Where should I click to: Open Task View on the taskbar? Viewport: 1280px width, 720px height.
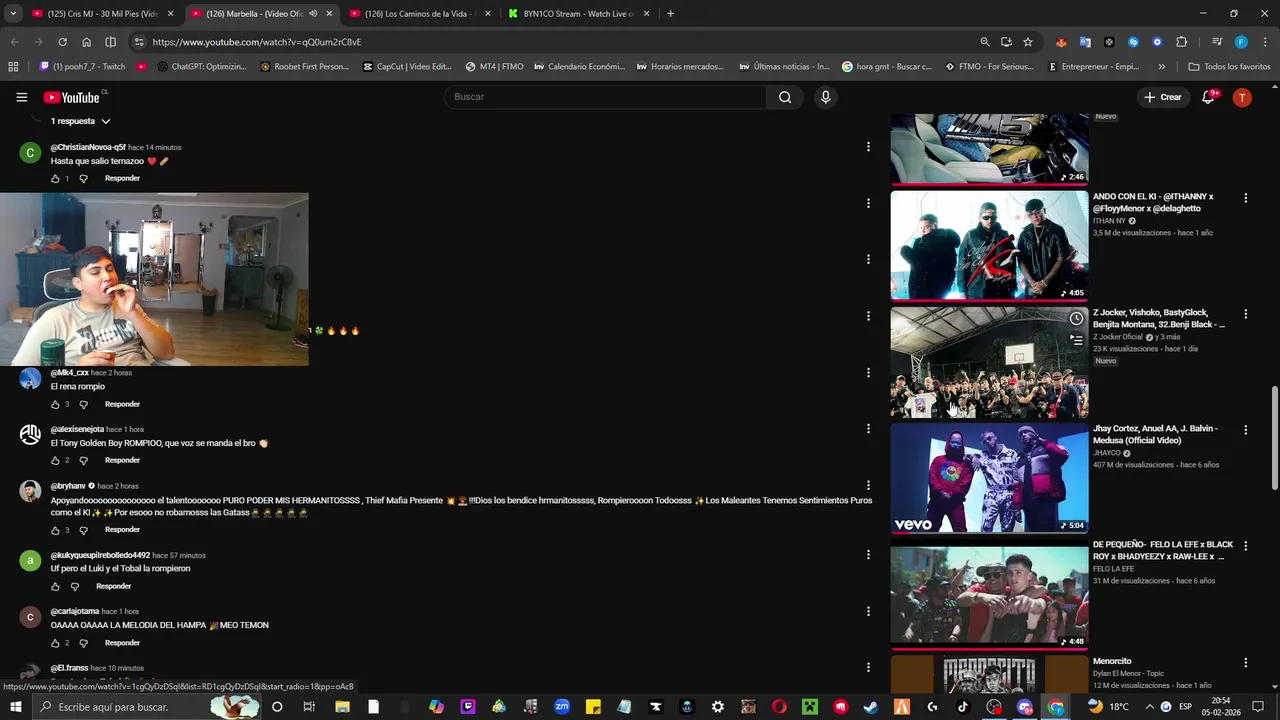pos(309,707)
